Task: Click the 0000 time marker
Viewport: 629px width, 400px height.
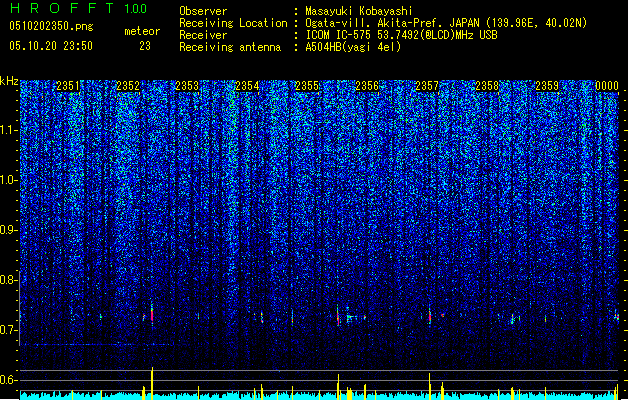Action: click(x=607, y=86)
